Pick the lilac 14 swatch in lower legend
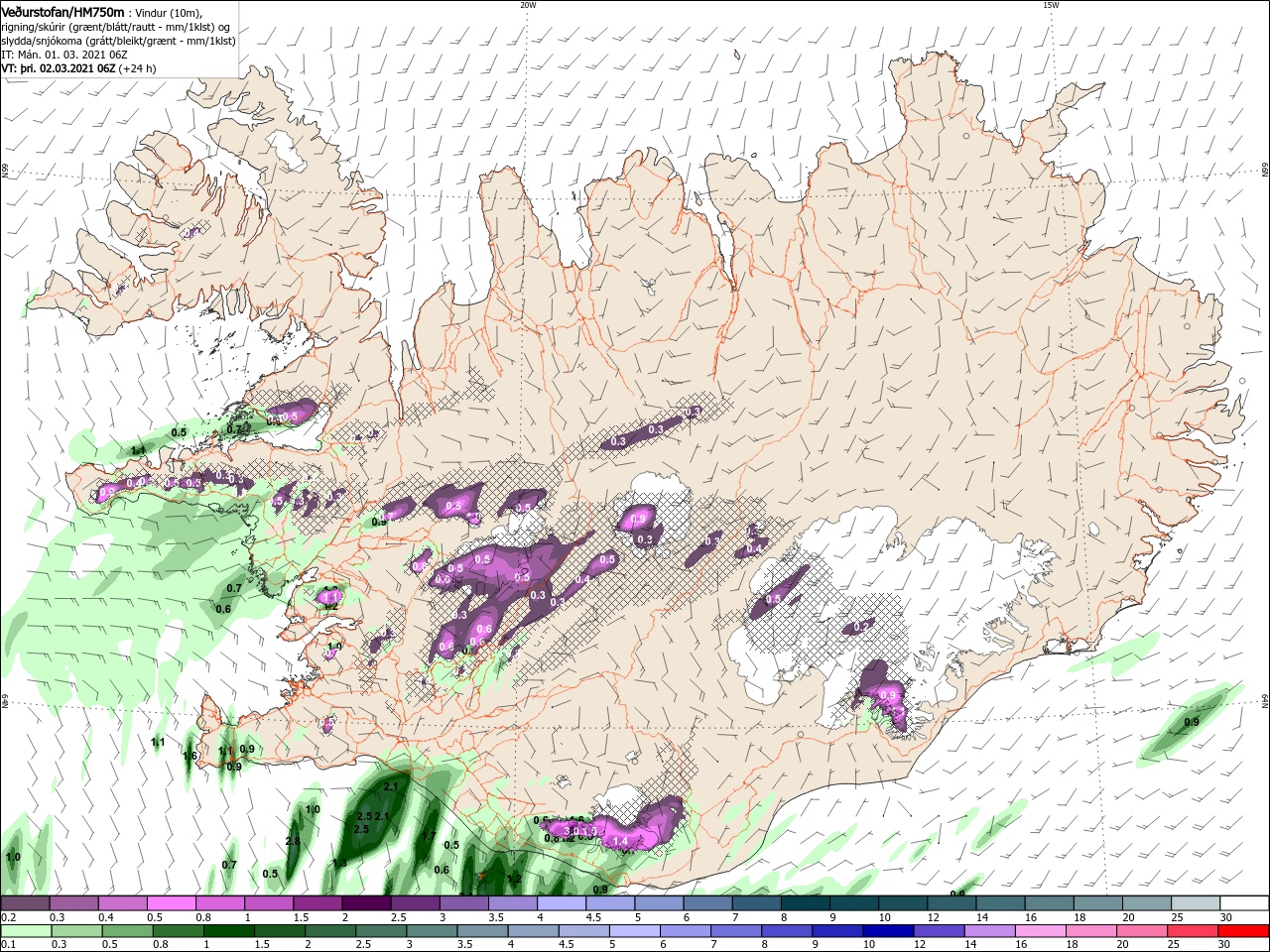 pos(990,931)
